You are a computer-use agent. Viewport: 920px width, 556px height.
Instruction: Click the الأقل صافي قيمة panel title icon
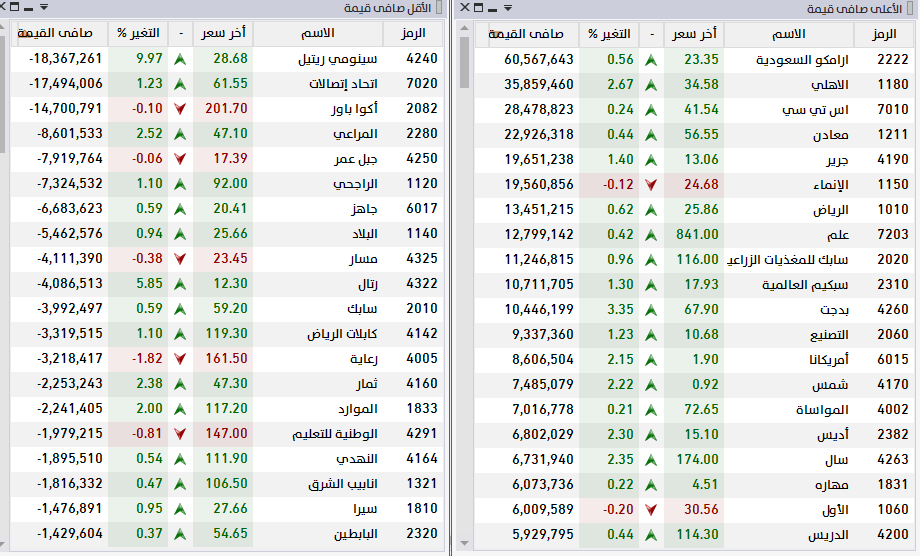click(x=439, y=8)
